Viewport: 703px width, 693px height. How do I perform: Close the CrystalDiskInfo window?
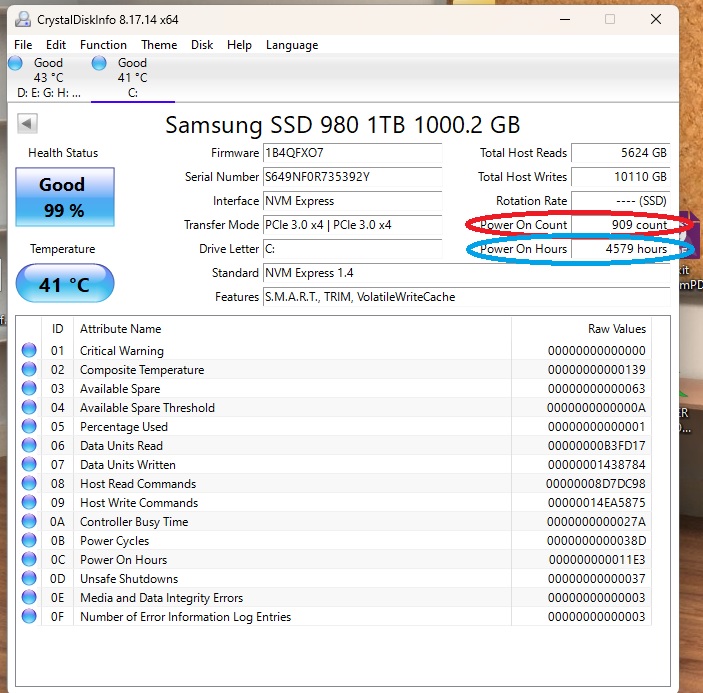[x=656, y=19]
